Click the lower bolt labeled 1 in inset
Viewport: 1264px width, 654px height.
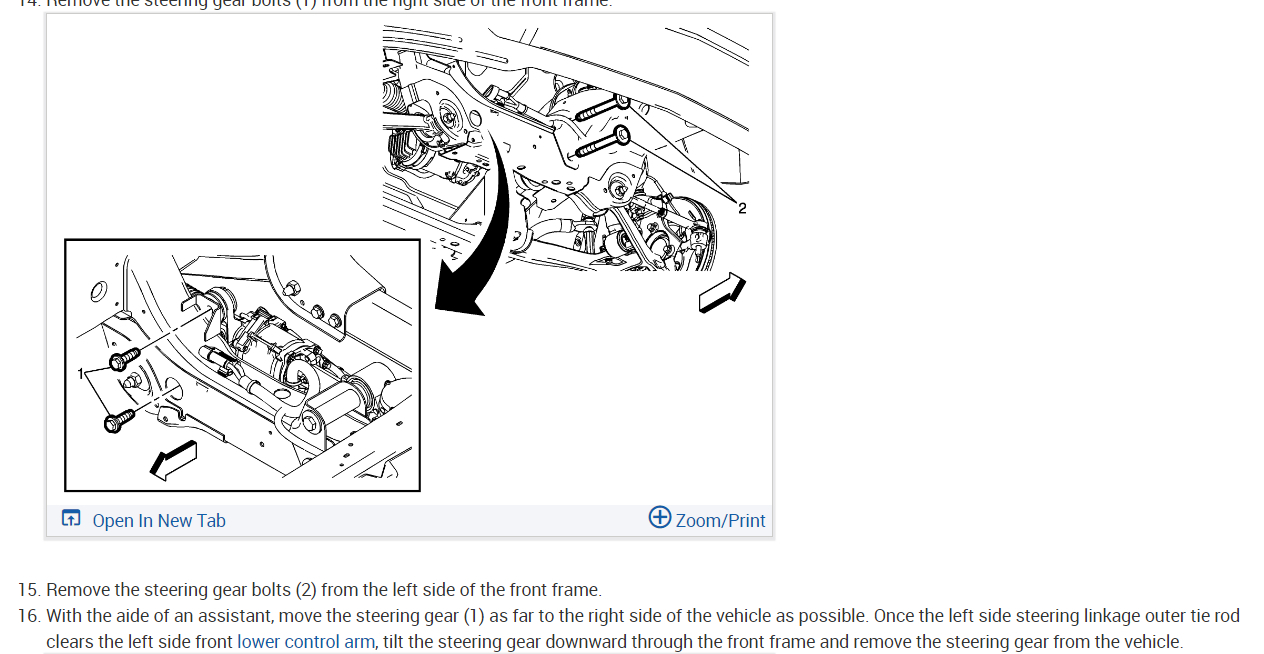click(119, 420)
